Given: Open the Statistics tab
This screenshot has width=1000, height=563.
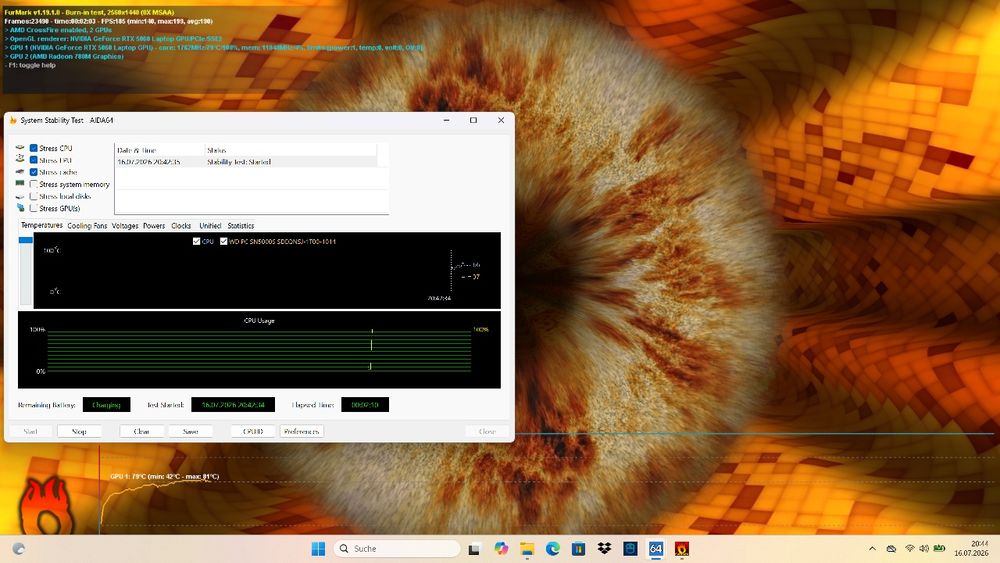Looking at the screenshot, I should 240,226.
